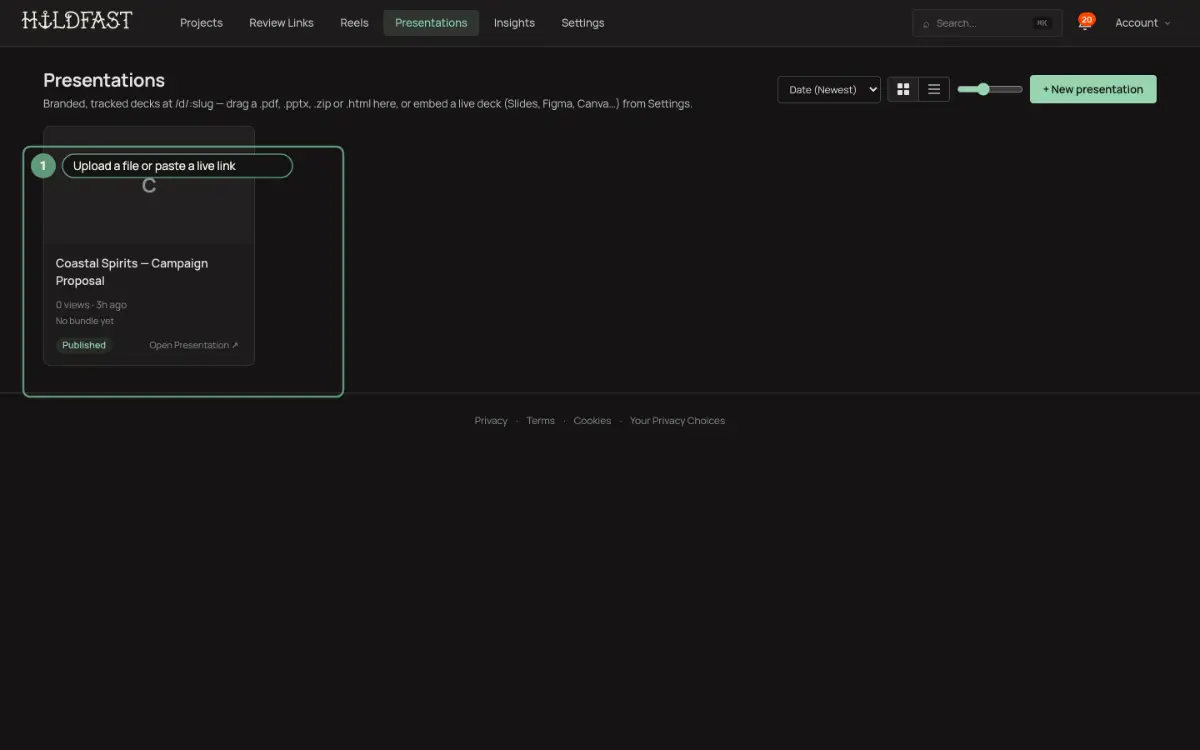This screenshot has height=750, width=1200.
Task: Click the Published status badge
Action: (x=84, y=345)
